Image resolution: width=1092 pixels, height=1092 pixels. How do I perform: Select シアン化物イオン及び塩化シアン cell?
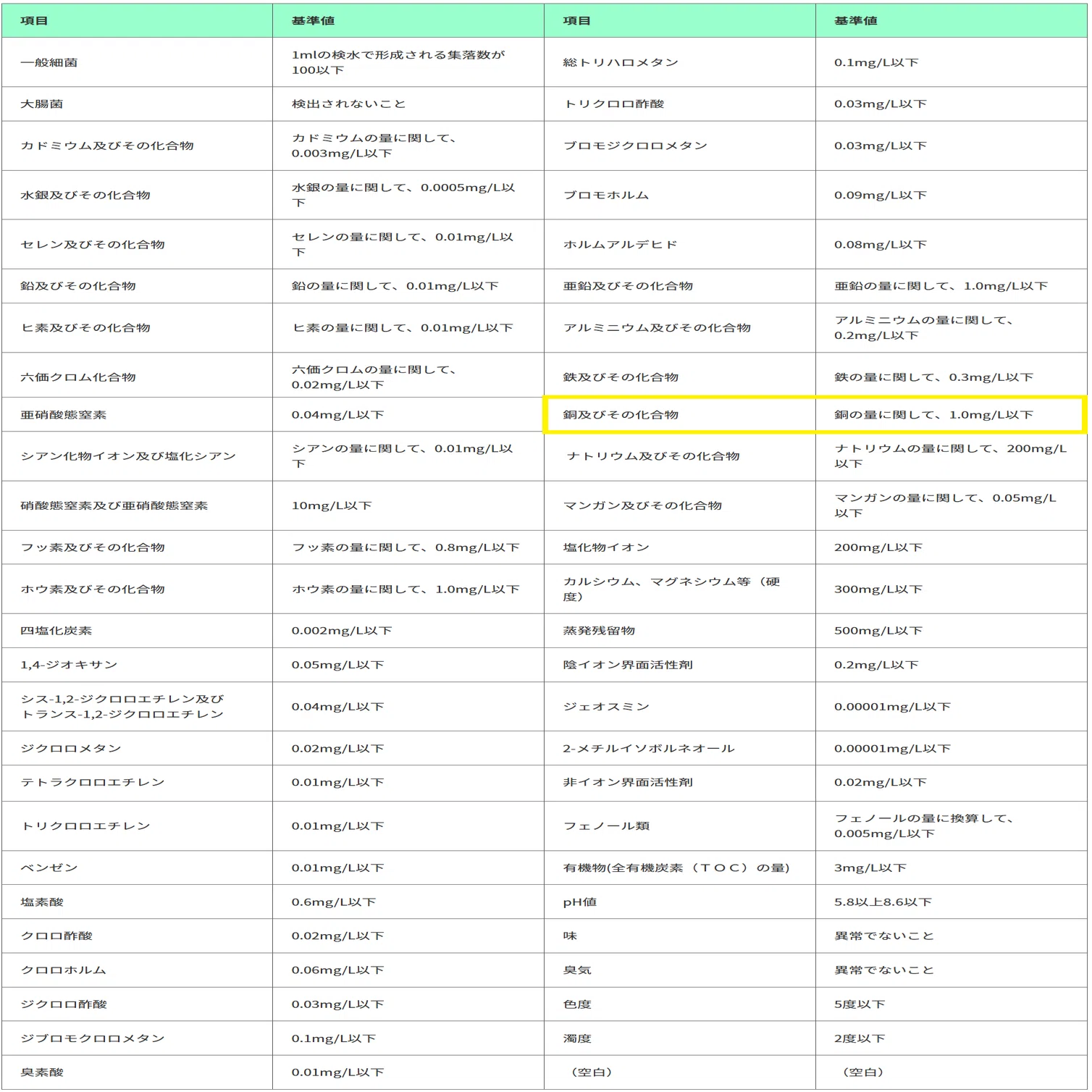[x=137, y=456]
